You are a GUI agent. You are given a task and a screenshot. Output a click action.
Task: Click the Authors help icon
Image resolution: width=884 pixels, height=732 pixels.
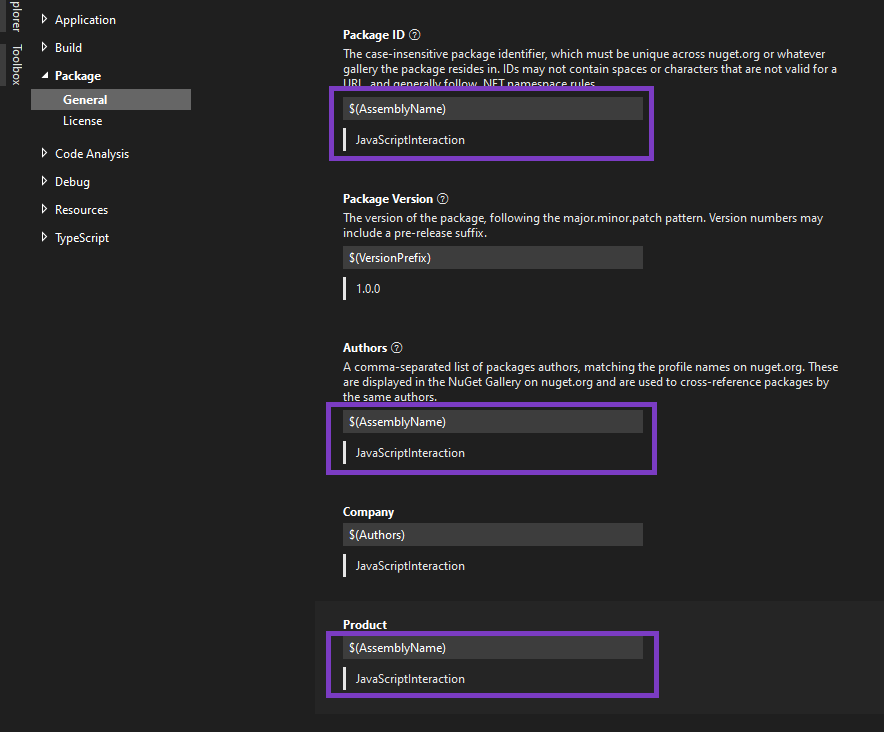397,348
